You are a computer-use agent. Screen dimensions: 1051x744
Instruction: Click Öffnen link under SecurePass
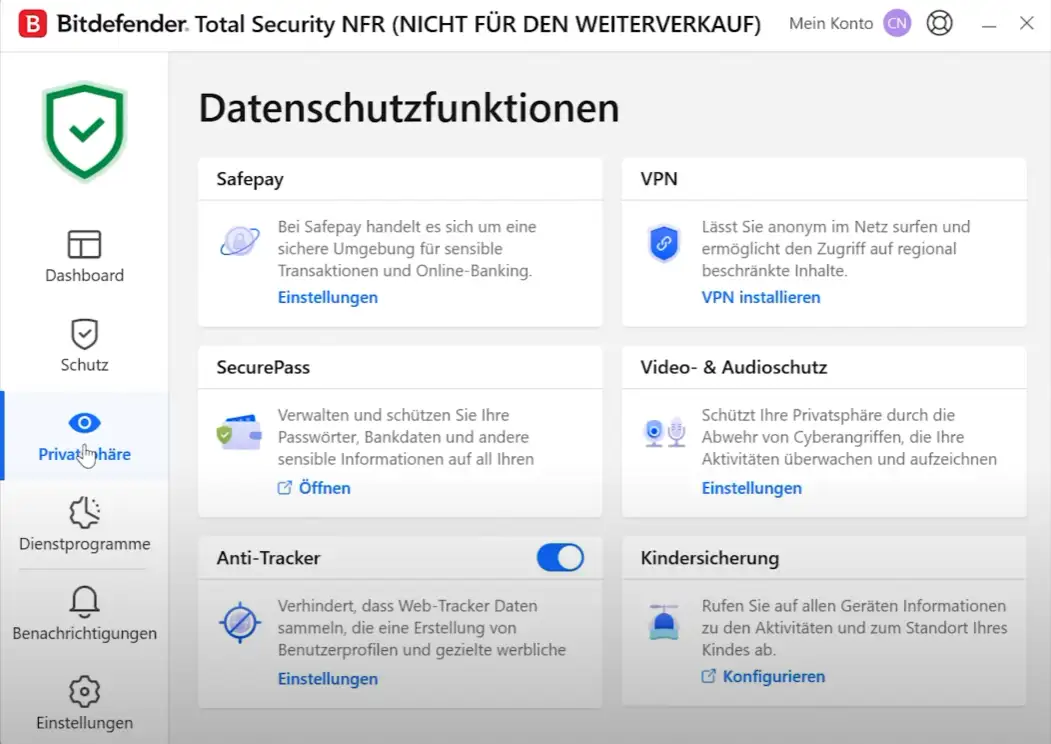click(324, 488)
